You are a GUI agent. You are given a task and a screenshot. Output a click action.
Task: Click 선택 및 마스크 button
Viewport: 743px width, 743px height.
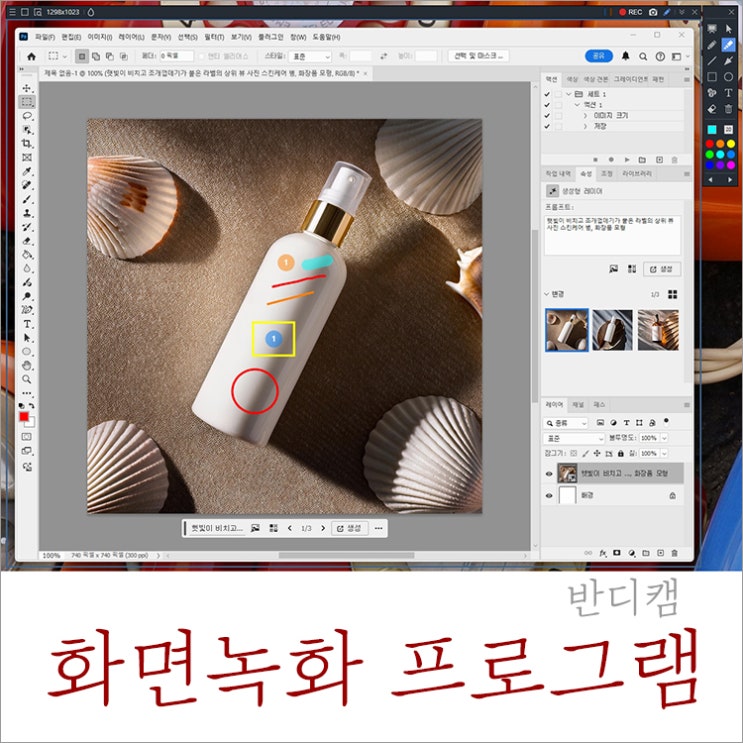pyautogui.click(x=479, y=56)
